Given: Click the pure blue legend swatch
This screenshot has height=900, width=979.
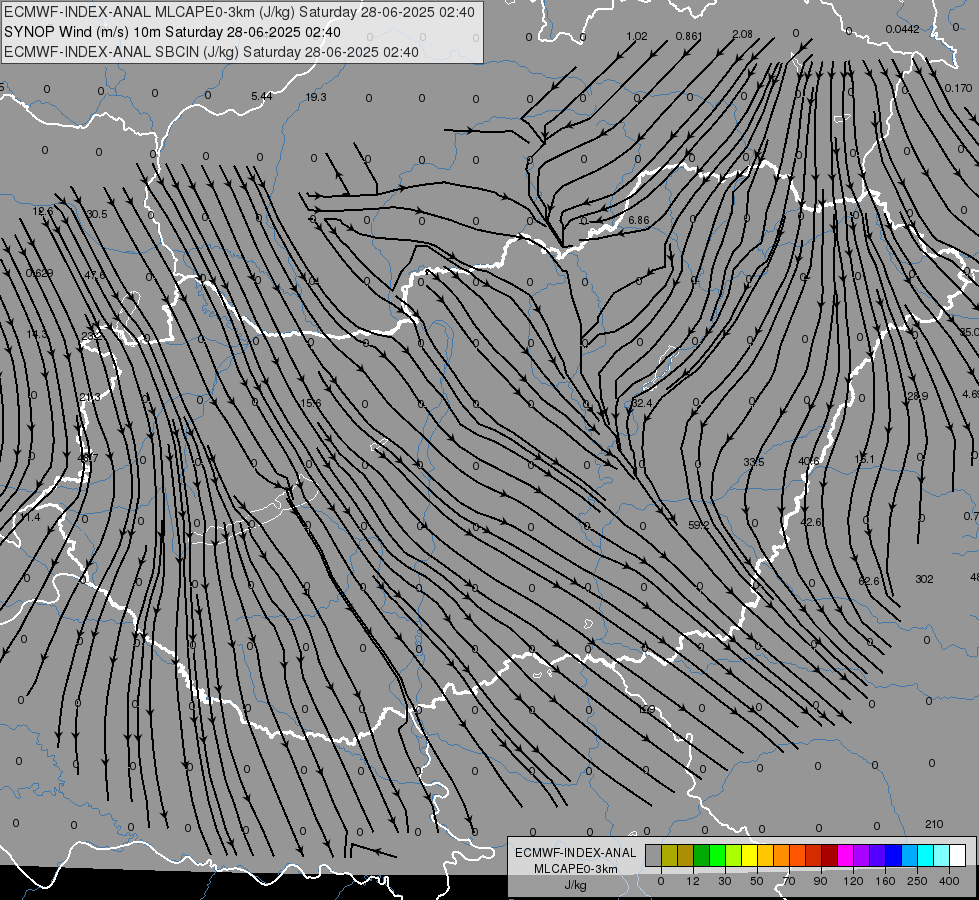Looking at the screenshot, I should click(893, 855).
